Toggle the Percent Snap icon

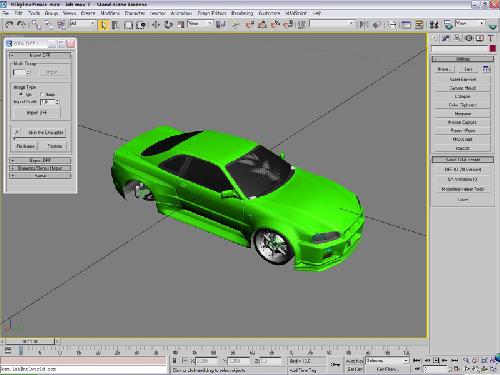pyautogui.click(x=275, y=24)
